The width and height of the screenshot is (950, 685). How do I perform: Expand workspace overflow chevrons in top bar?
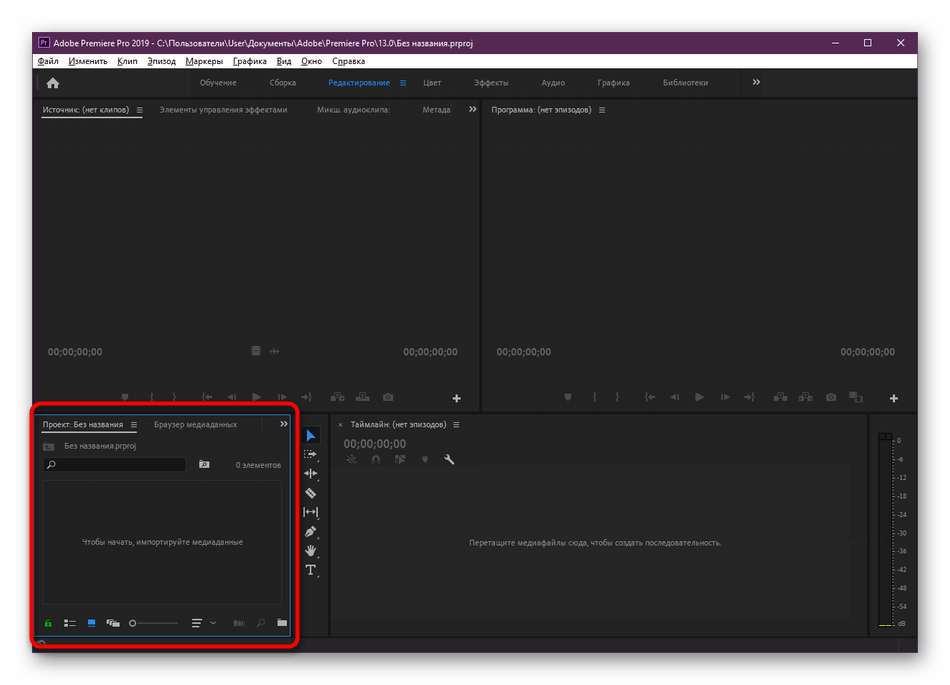click(756, 82)
